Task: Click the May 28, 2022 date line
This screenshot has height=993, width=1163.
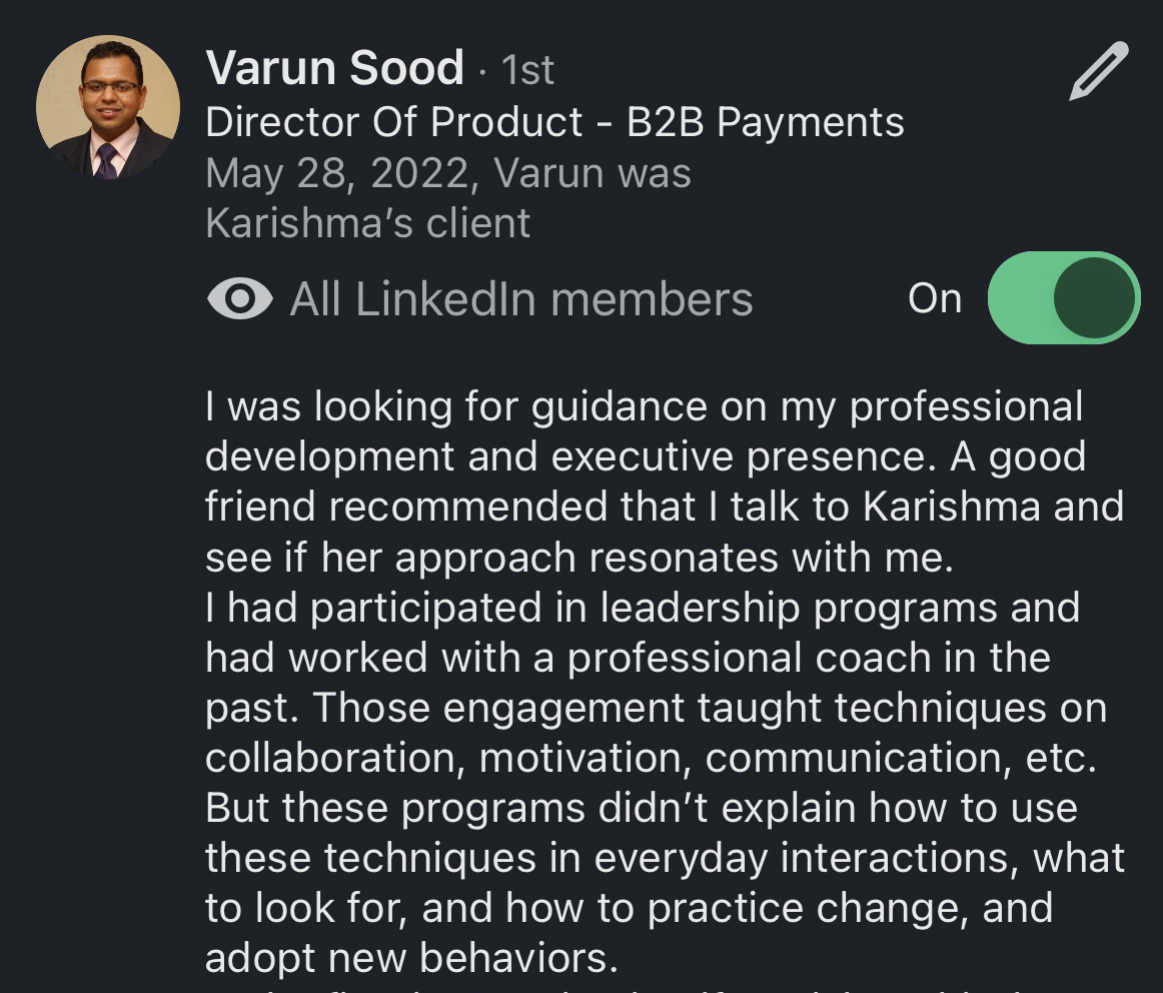Action: [448, 173]
